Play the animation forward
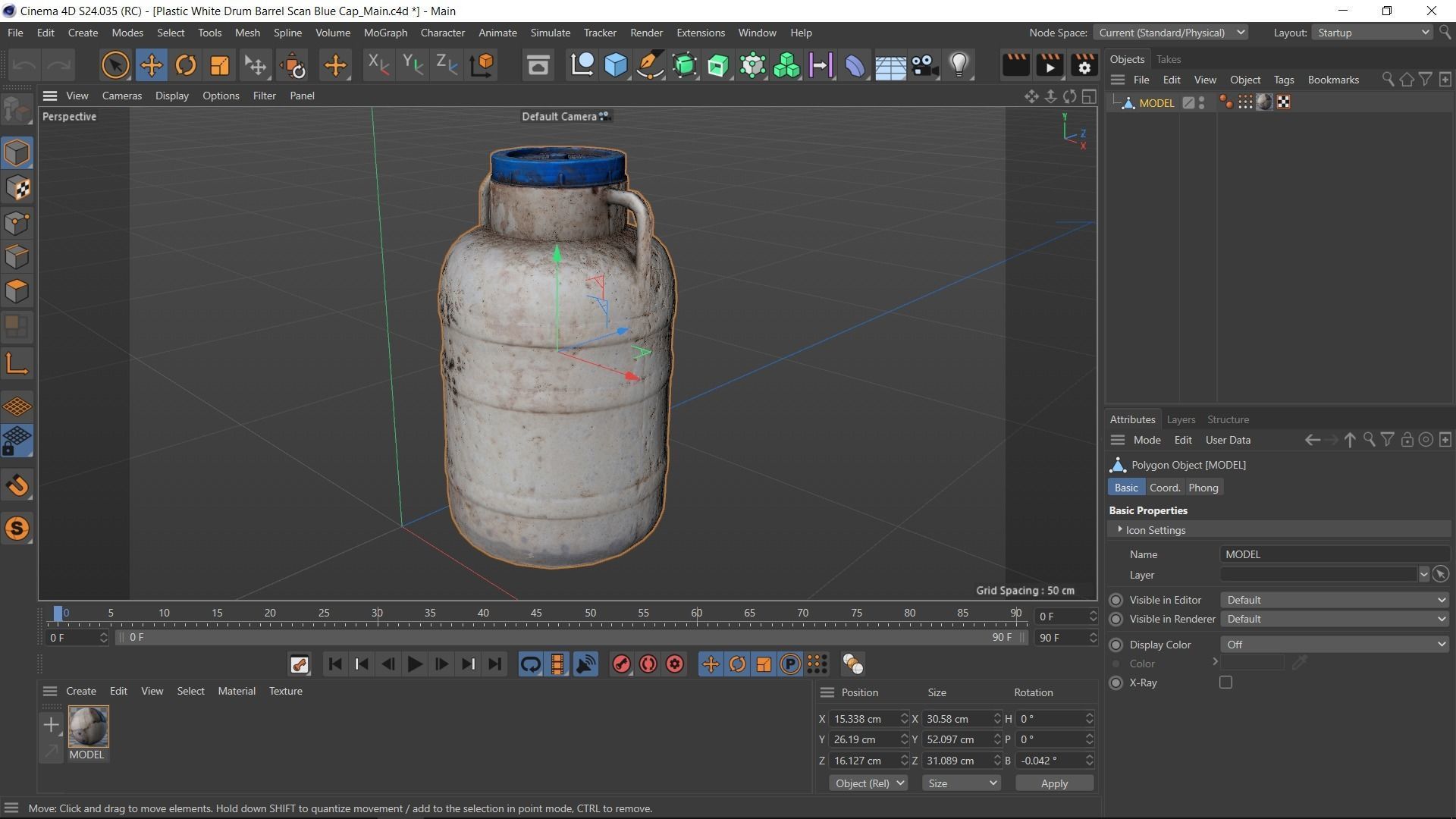 414,664
